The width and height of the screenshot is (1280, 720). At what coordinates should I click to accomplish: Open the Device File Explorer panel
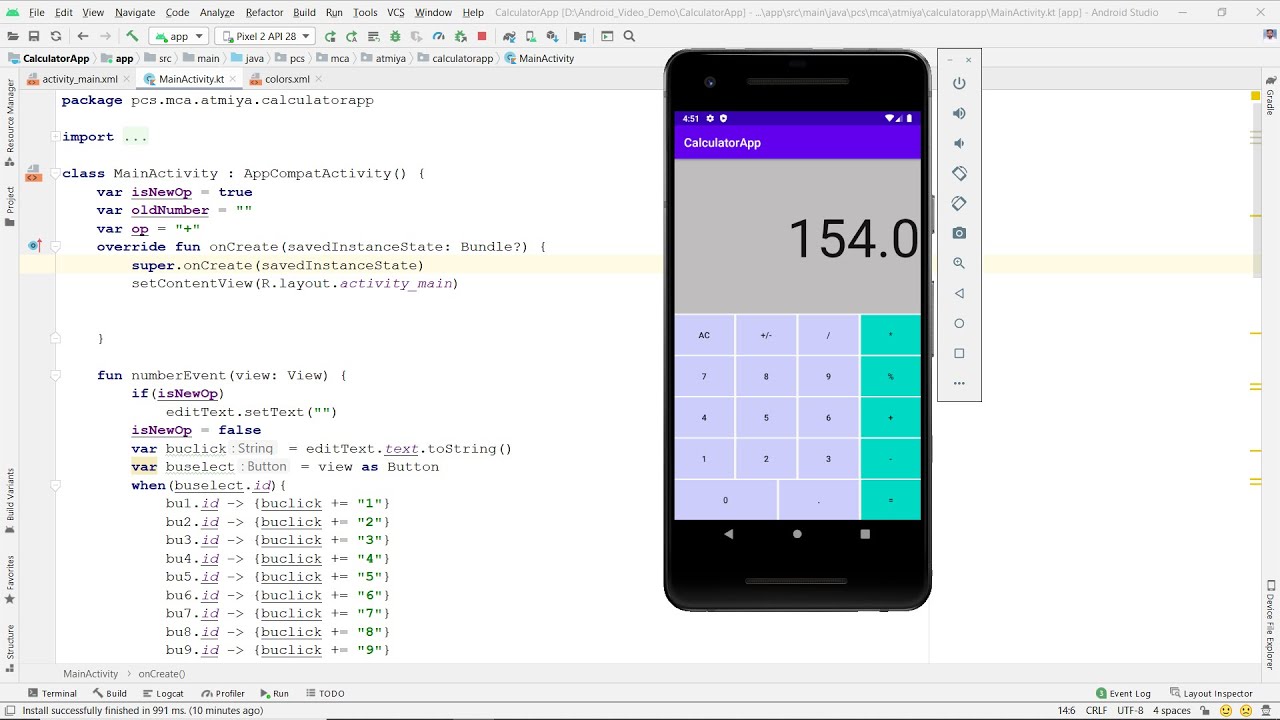click(1271, 624)
